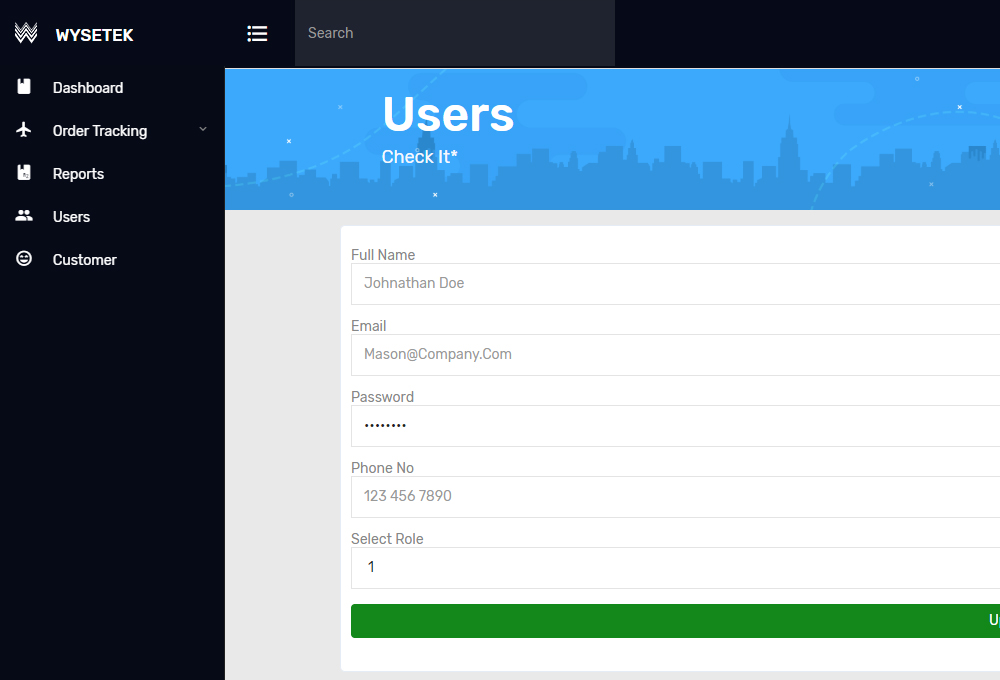The width and height of the screenshot is (1000, 680).
Task: Click the Order Tracking airplane icon
Action: tap(24, 129)
